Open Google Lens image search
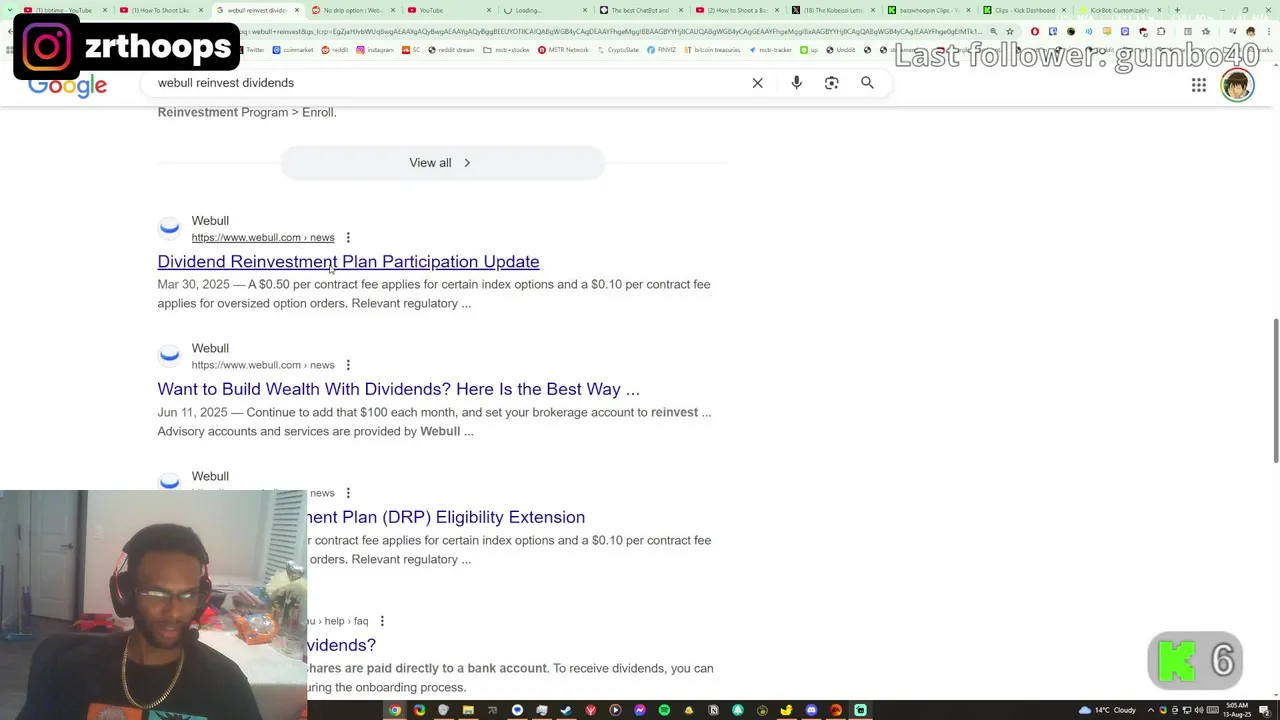1280x720 pixels. (831, 83)
